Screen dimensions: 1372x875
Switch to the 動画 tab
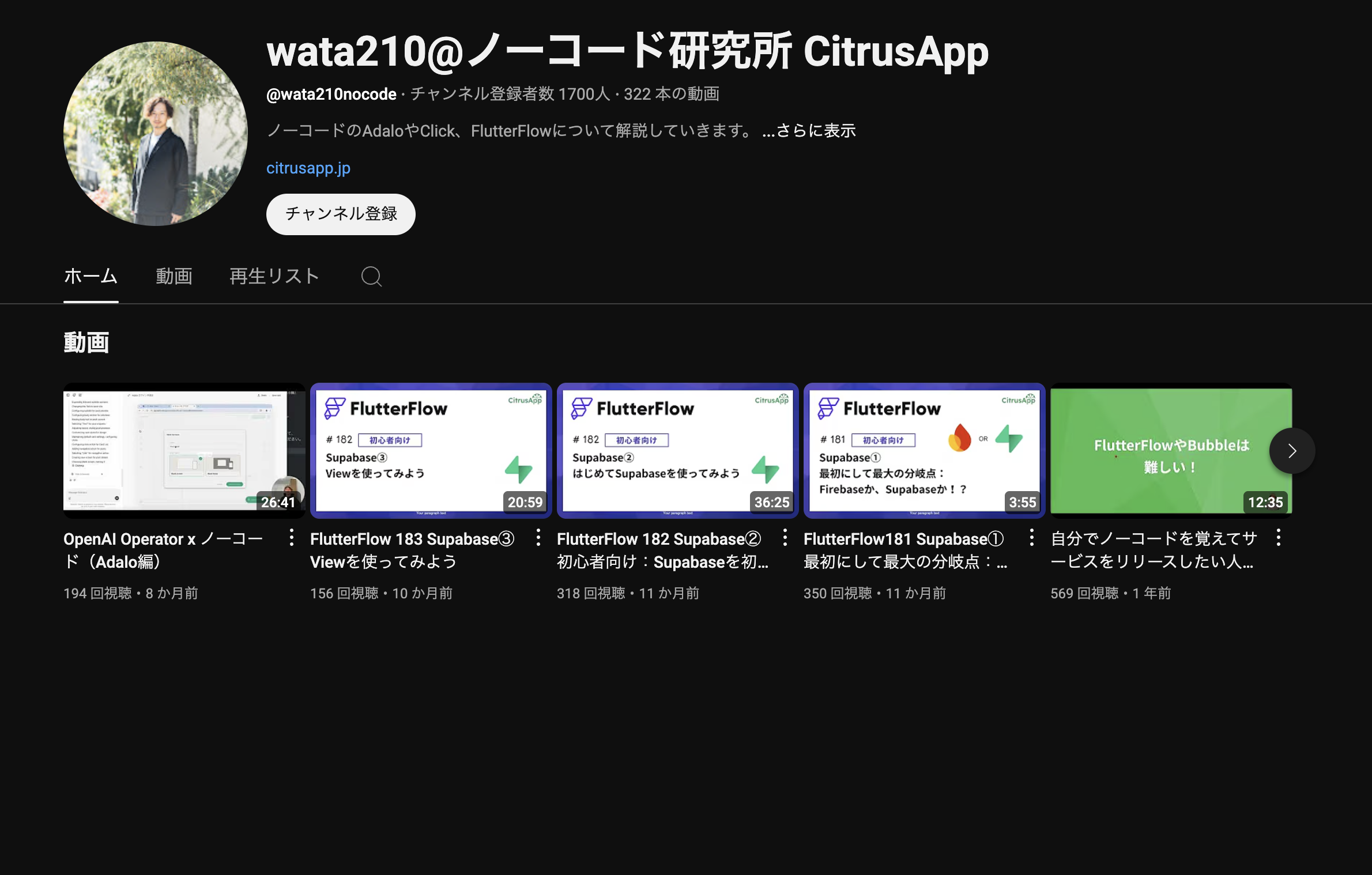pyautogui.click(x=174, y=277)
